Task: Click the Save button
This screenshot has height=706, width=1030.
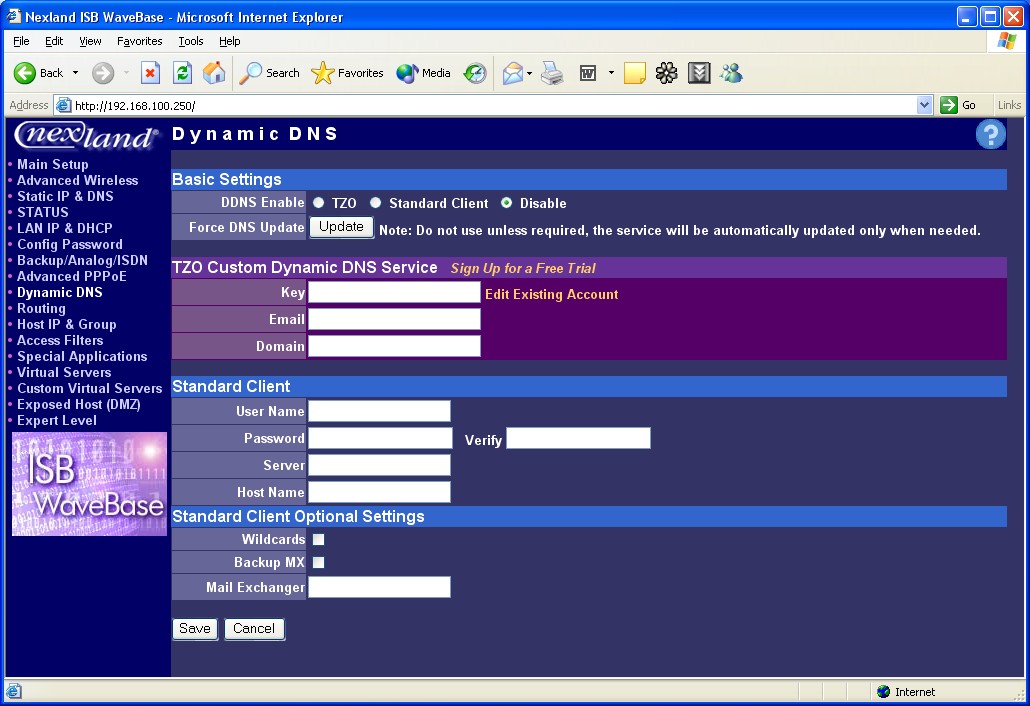Action: (195, 629)
